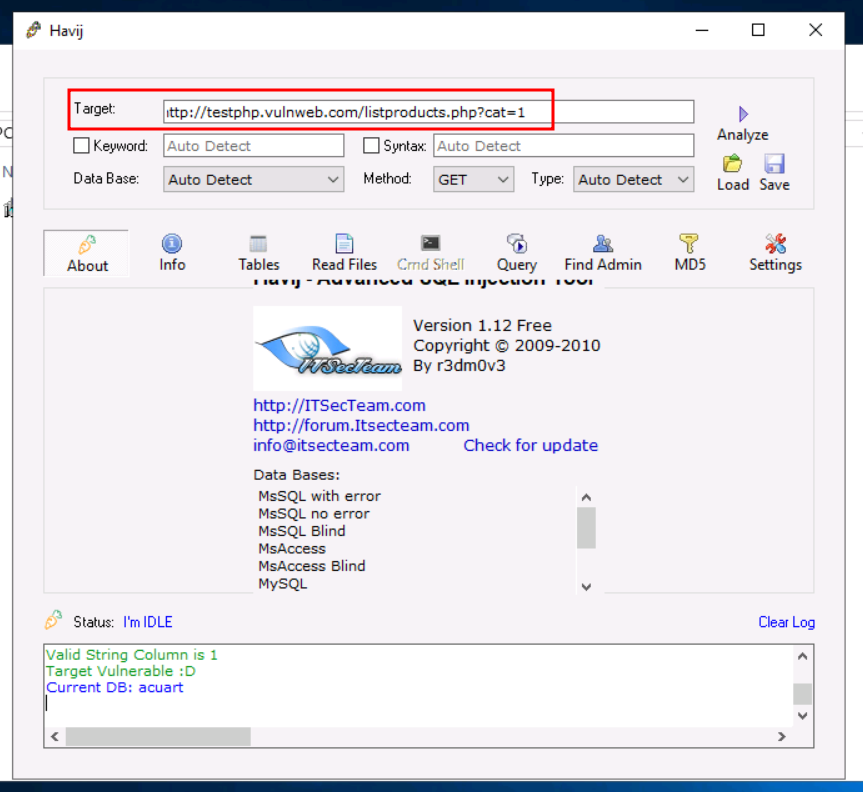This screenshot has height=792, width=863.
Task: Click the Analyze button label
Action: tap(742, 135)
